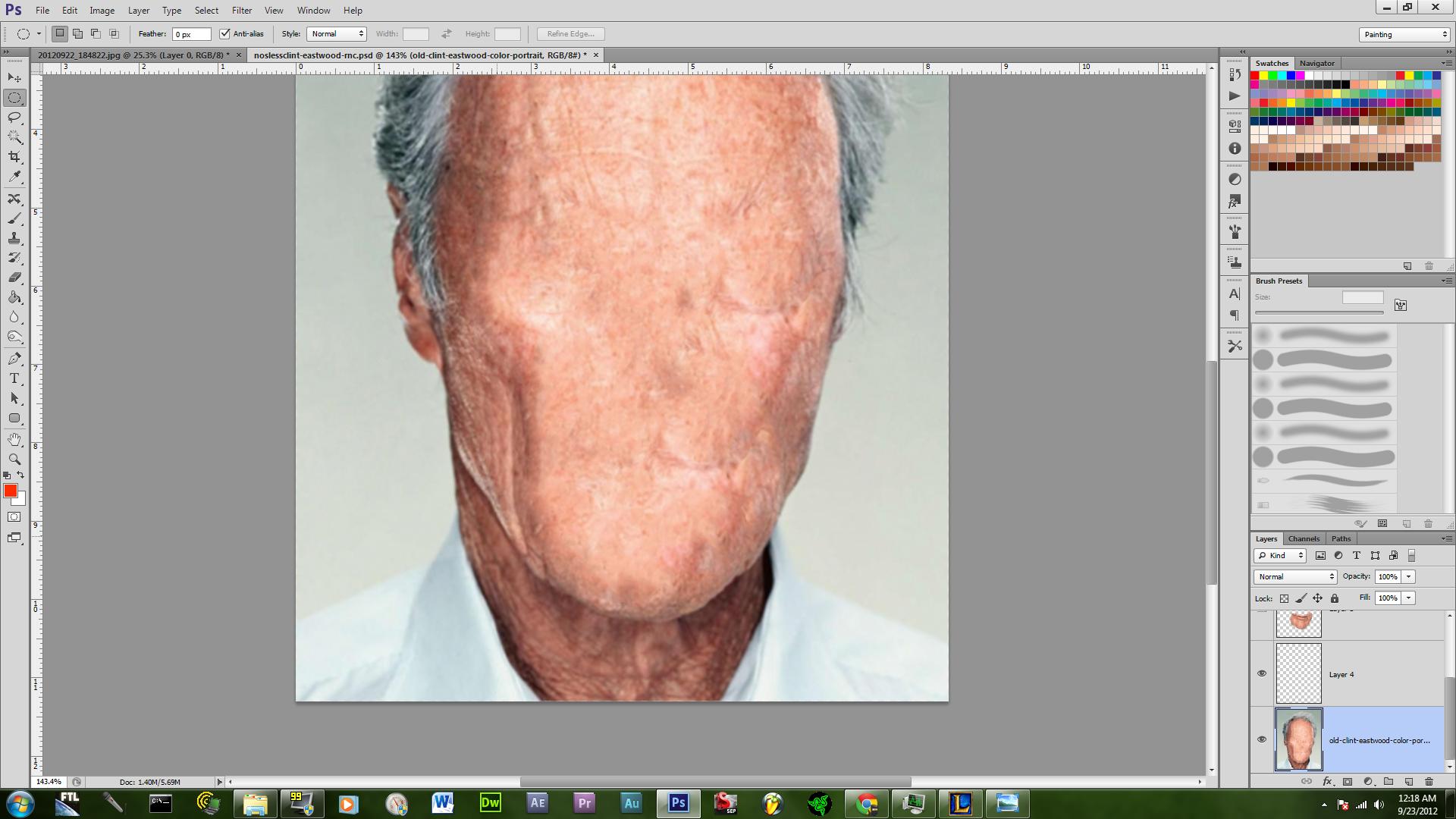Hide Layer 4 with its eye icon
This screenshot has width=1456, height=819.
coord(1262,673)
